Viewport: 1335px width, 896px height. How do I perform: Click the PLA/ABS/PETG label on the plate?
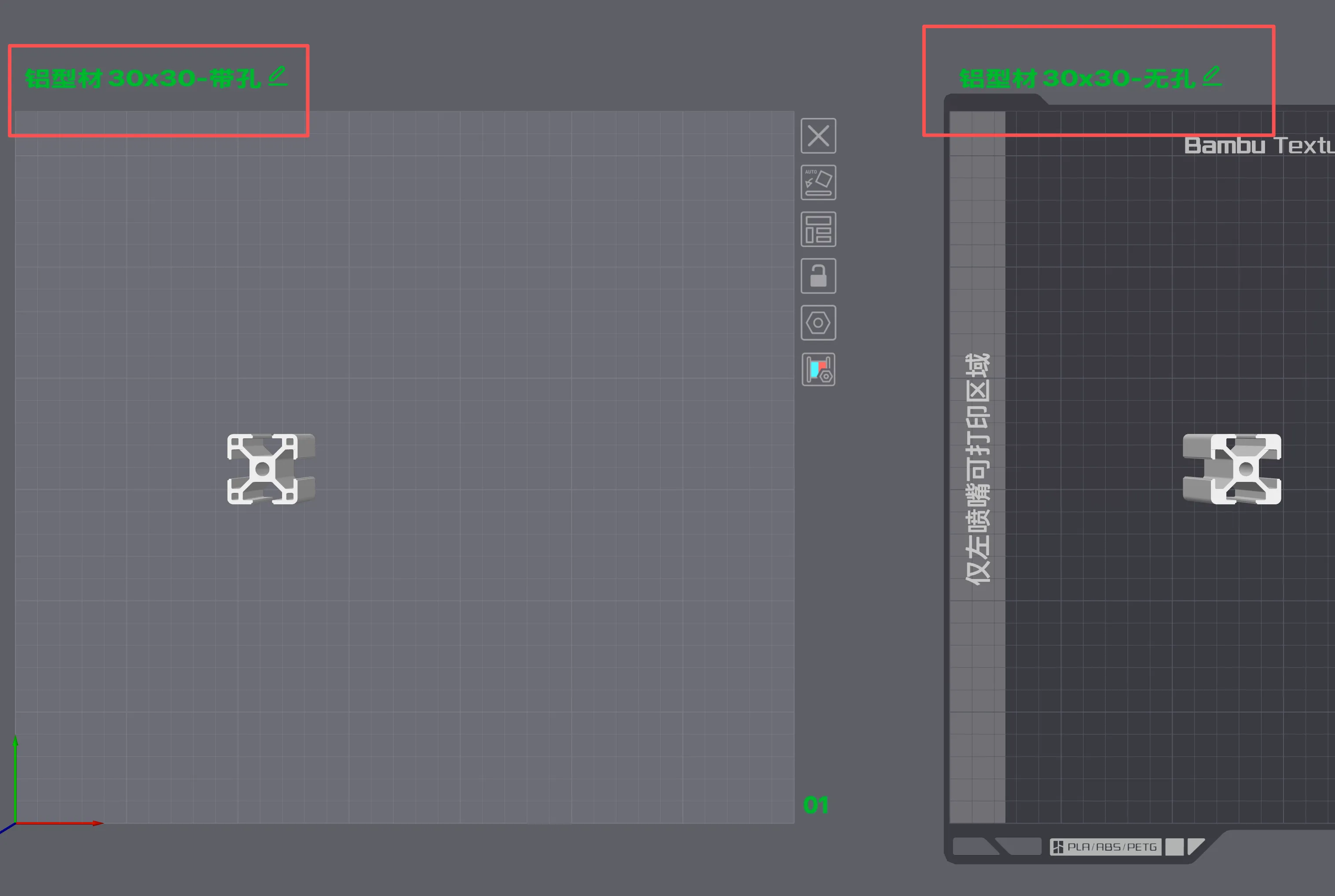point(1105,847)
